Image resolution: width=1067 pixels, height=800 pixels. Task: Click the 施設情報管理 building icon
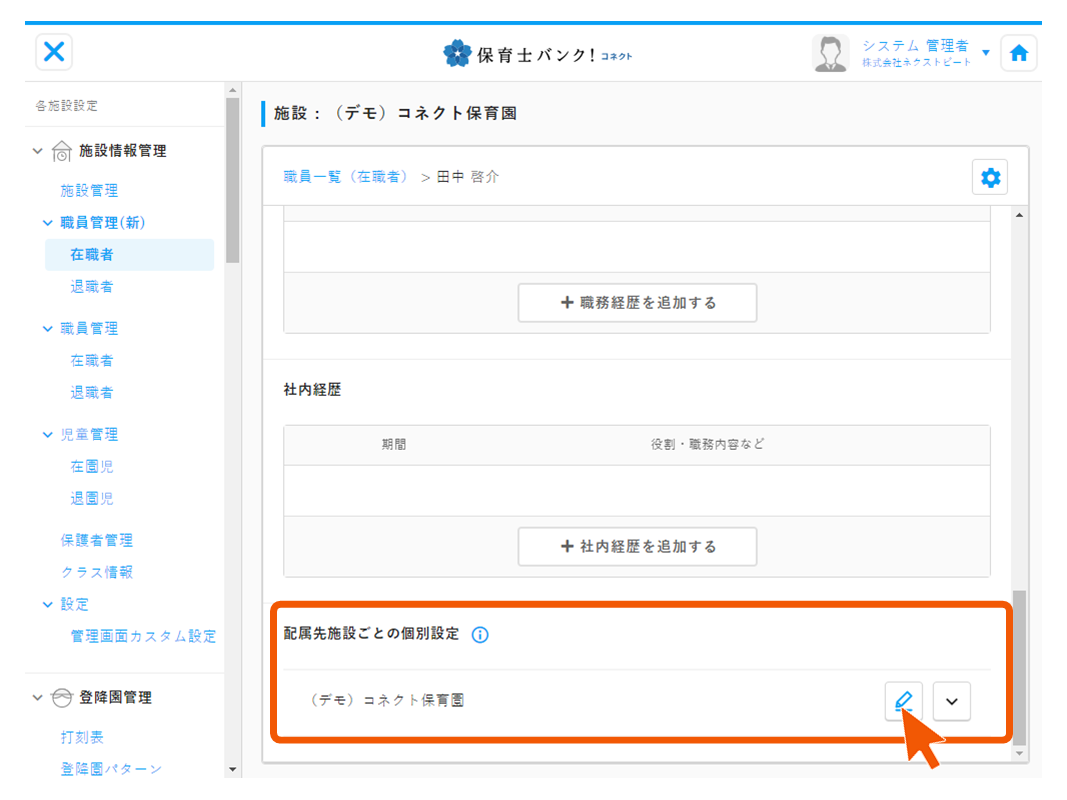[x=61, y=152]
